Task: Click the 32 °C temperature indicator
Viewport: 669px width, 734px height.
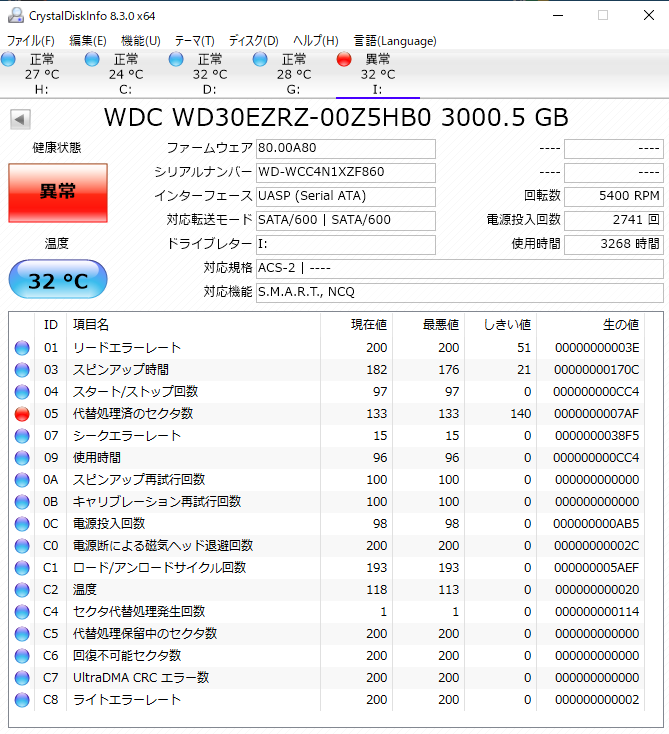Action: click(x=57, y=280)
